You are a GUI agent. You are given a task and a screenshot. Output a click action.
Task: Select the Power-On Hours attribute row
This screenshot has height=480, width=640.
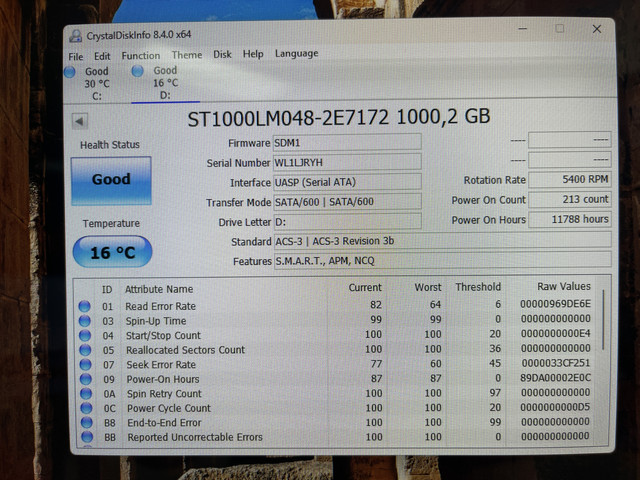[x=335, y=379]
